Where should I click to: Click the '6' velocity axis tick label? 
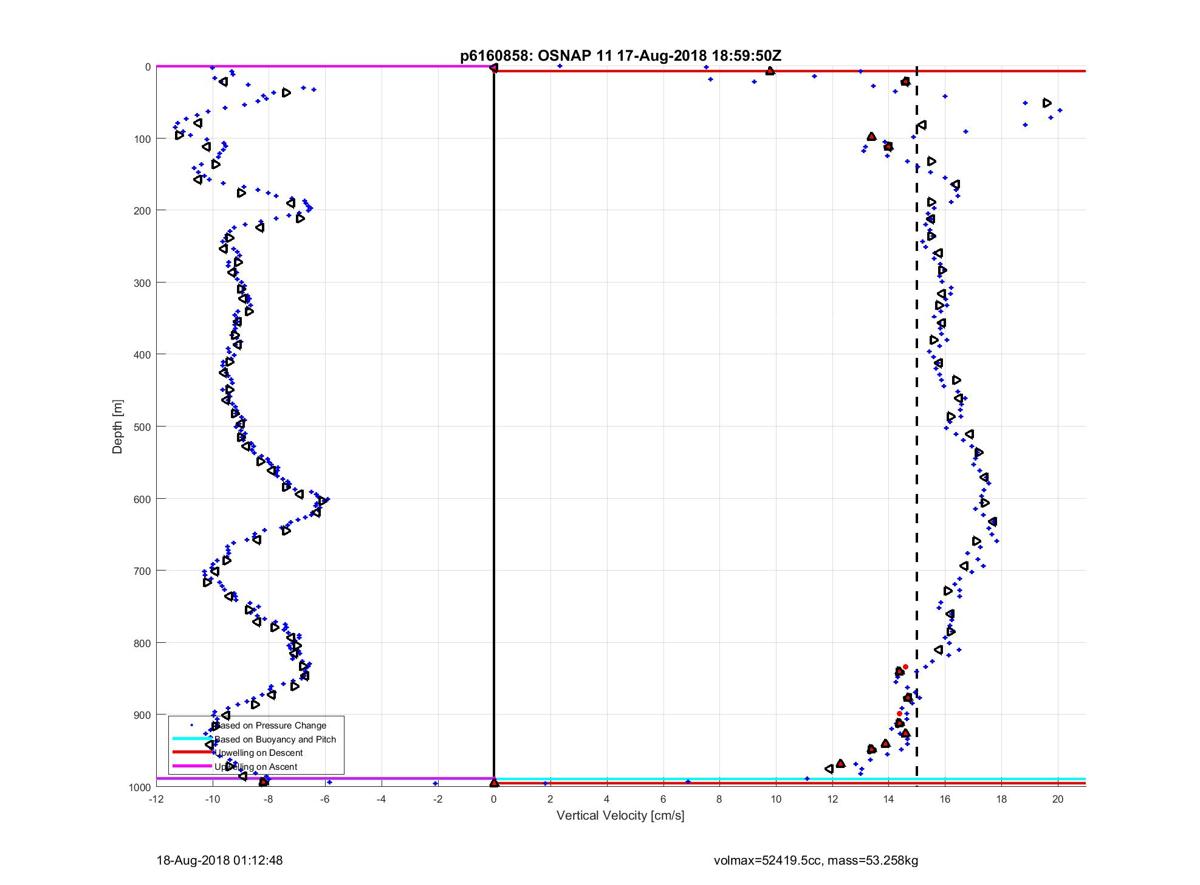[x=664, y=800]
